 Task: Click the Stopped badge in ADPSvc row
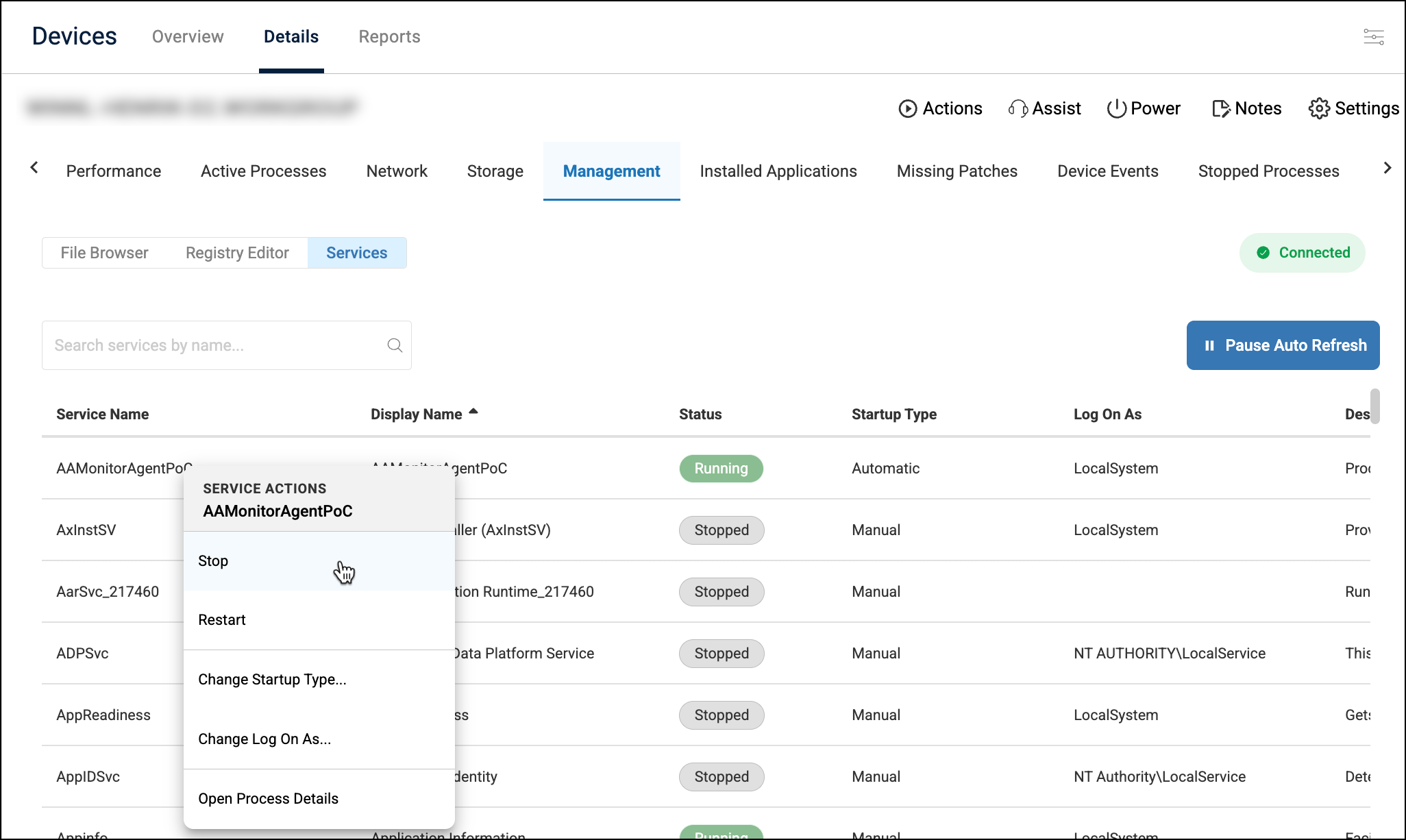click(x=721, y=654)
